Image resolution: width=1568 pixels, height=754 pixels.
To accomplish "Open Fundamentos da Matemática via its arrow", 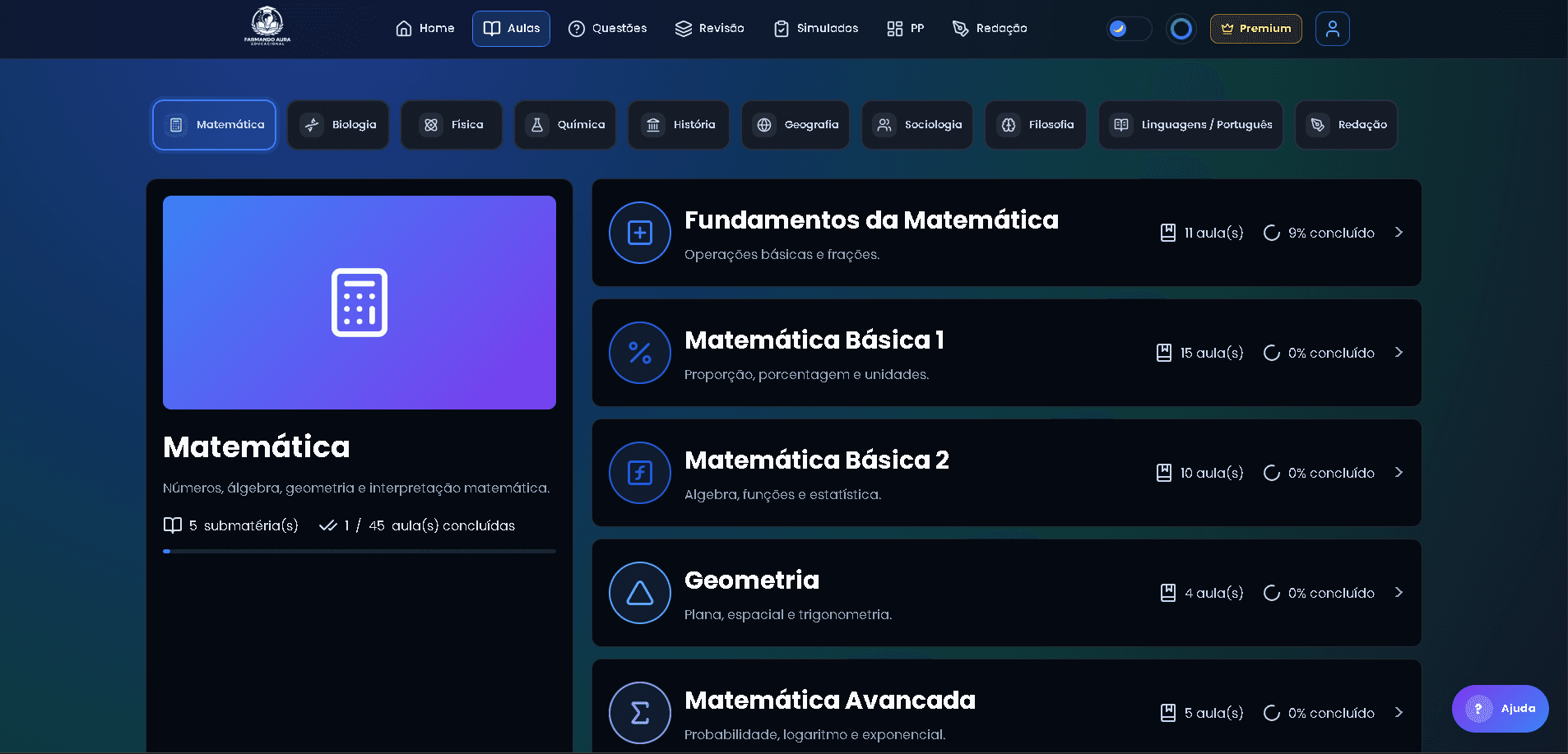I will coord(1399,233).
